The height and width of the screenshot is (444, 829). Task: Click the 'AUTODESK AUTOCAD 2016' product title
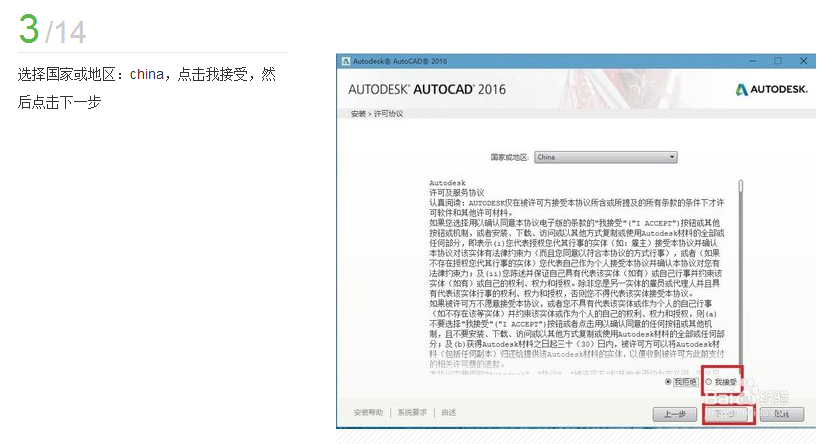(x=427, y=89)
